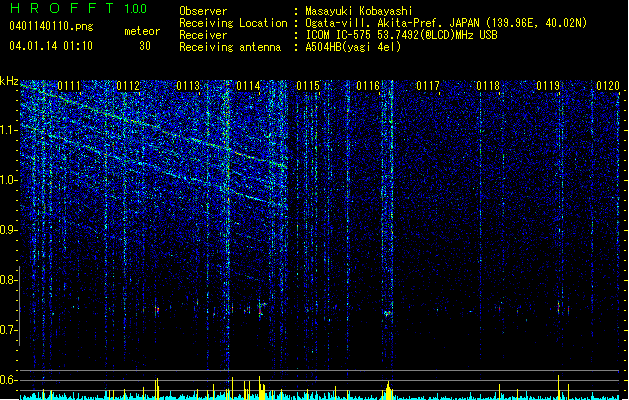Click time marker 0117
629x400 pixels.
[x=428, y=86]
